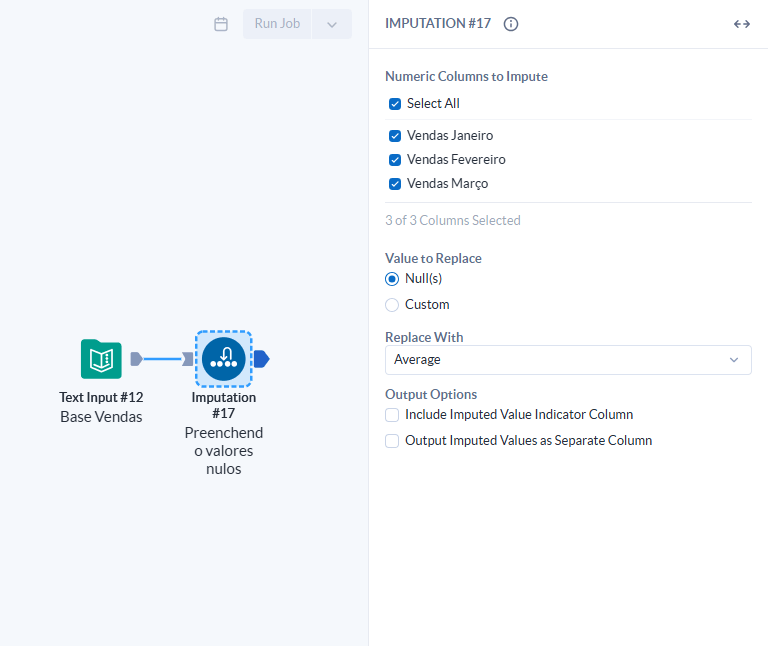
Task: Enable Output Imputed Values as Separate Column
Action: 392,441
